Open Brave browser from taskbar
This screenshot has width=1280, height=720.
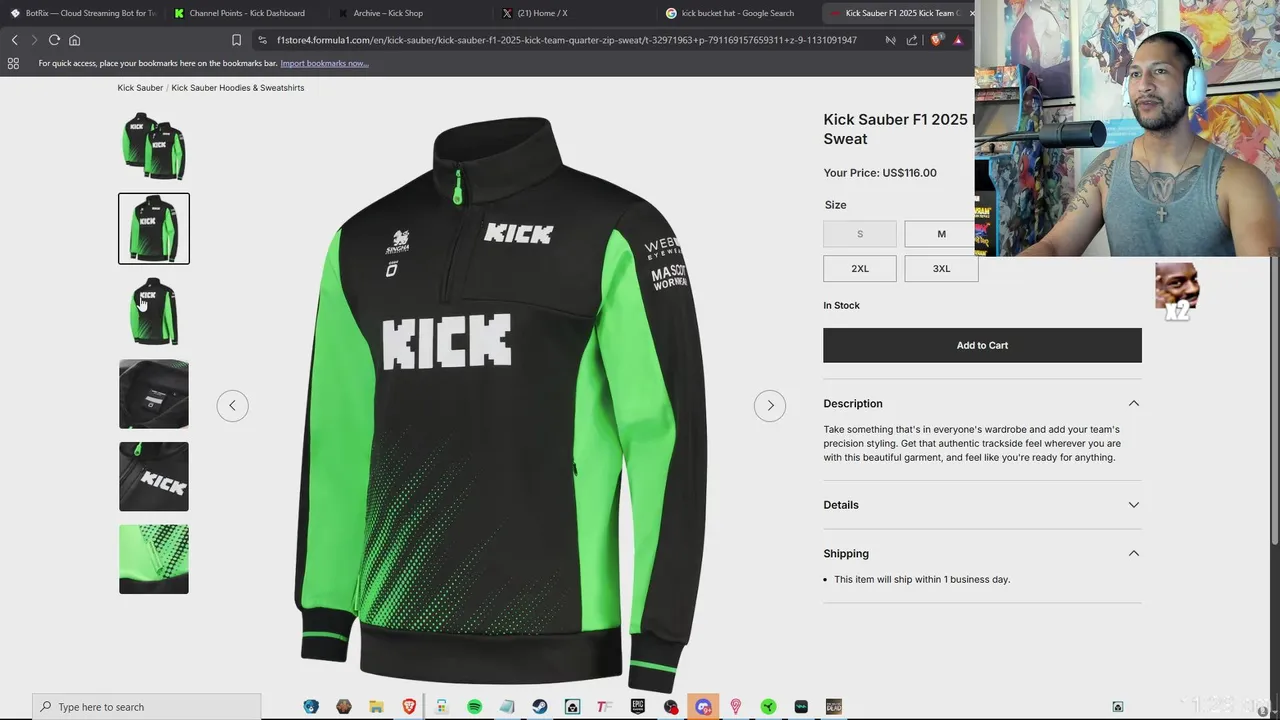409,707
